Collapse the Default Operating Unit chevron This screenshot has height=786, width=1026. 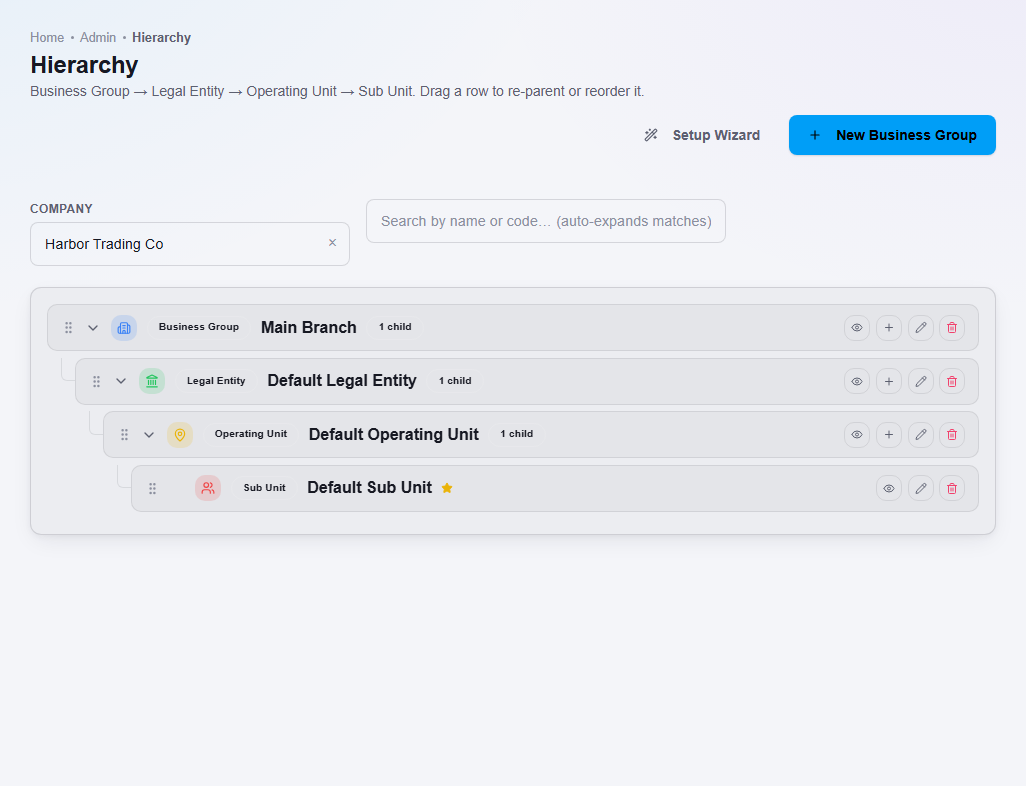click(x=149, y=435)
